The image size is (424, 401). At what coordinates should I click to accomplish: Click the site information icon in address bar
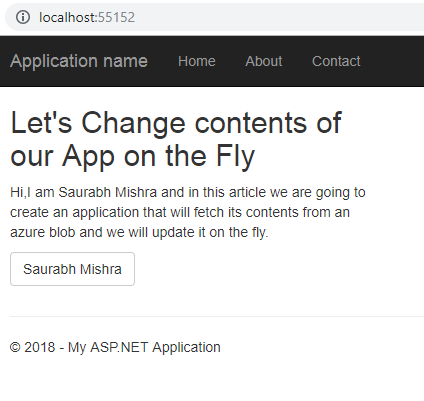[x=23, y=17]
